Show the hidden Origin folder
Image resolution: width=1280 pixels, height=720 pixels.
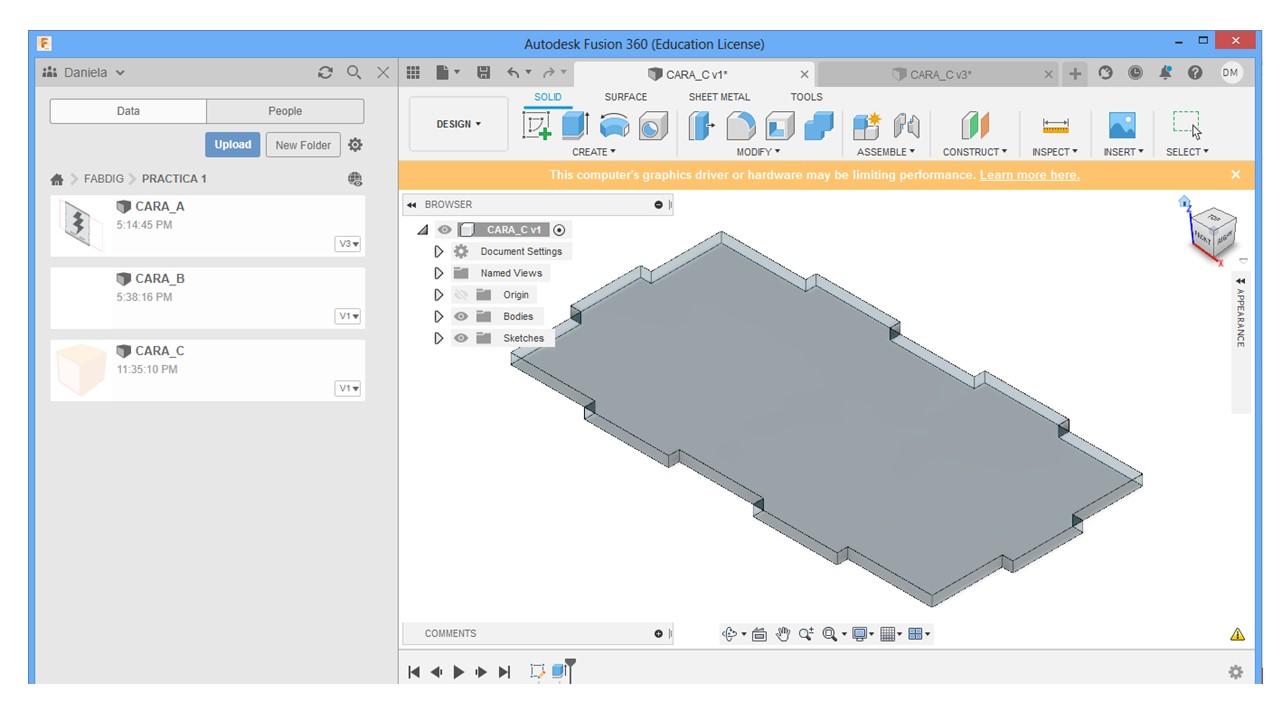pyautogui.click(x=461, y=295)
